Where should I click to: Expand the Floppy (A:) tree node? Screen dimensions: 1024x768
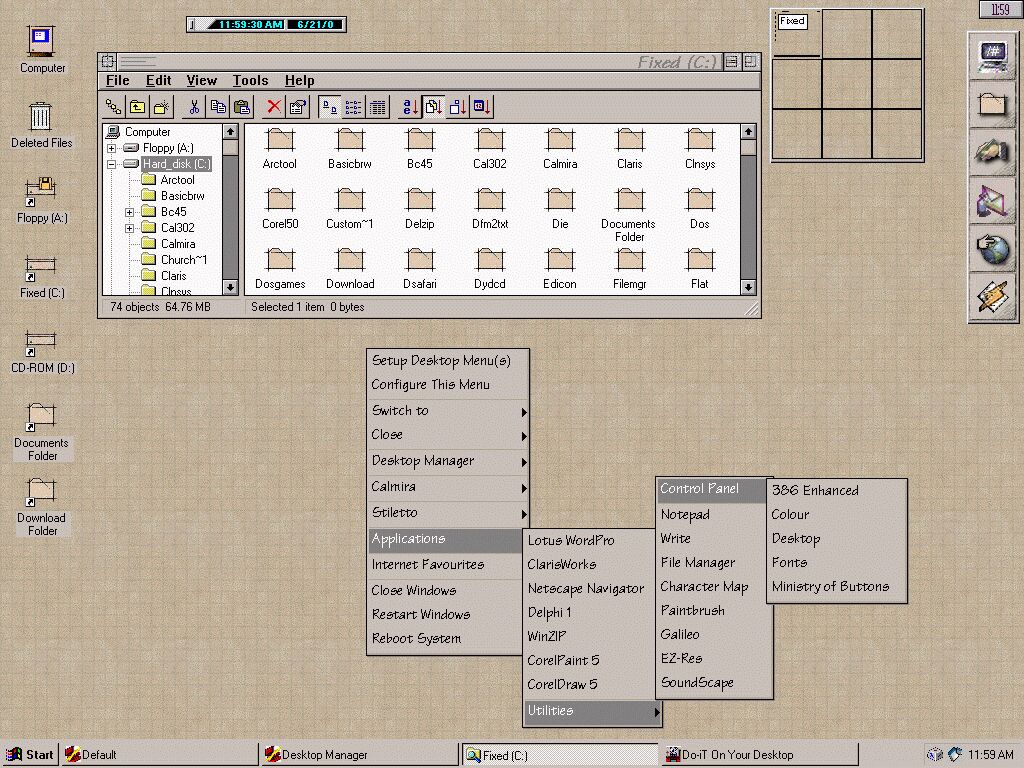[x=113, y=148]
